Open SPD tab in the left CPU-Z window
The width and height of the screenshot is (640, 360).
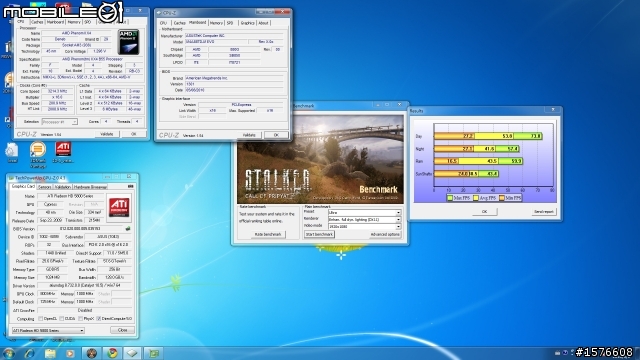(x=88, y=22)
